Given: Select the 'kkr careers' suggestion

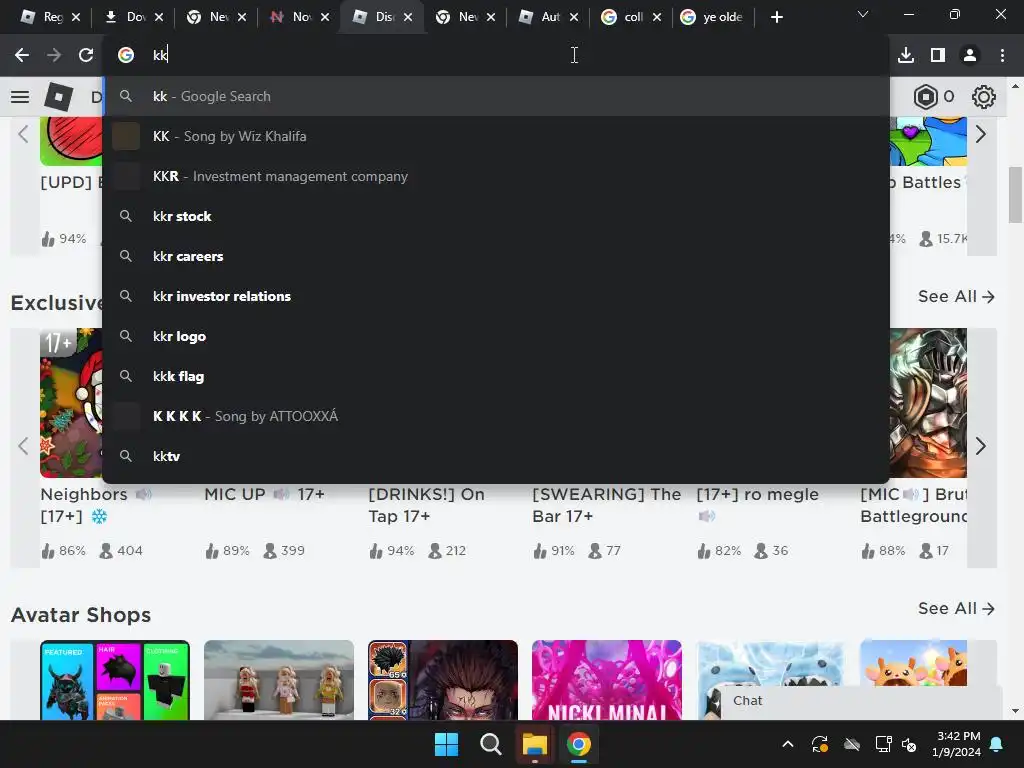Looking at the screenshot, I should [496, 257].
